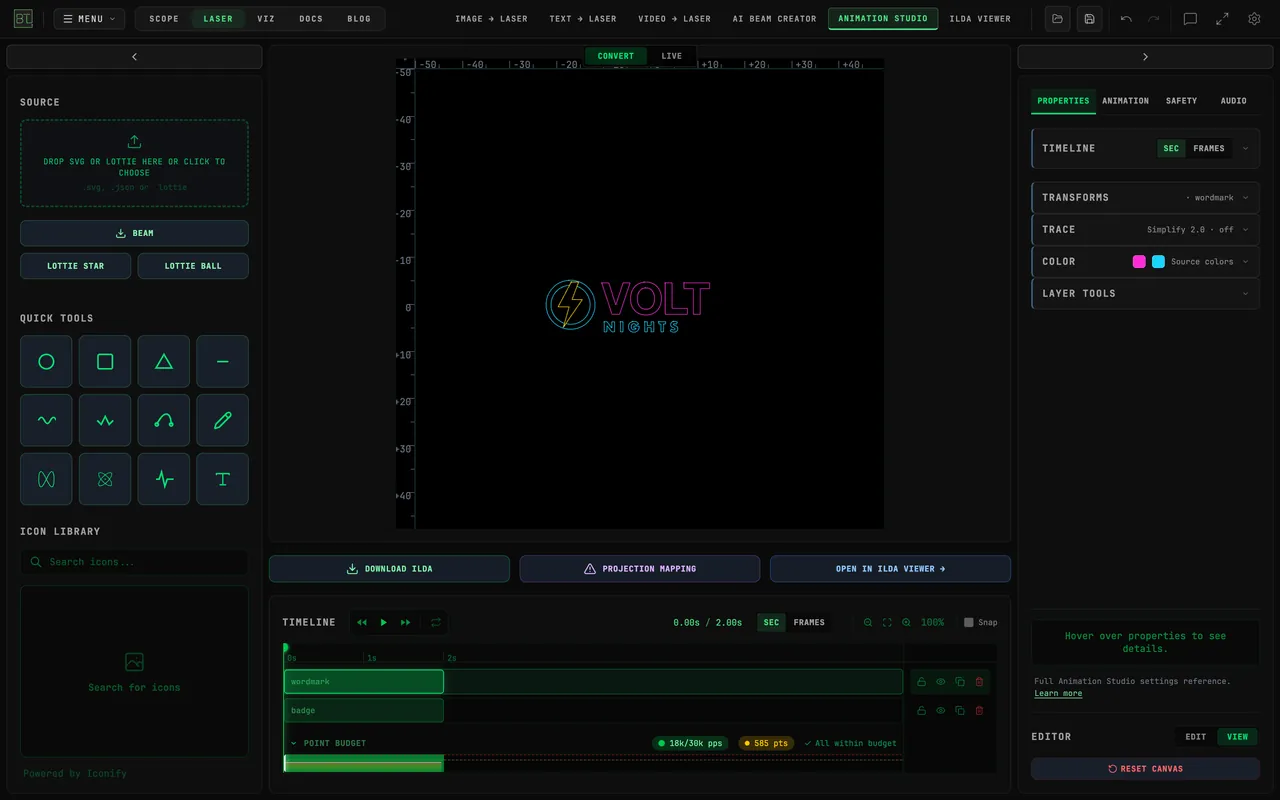This screenshot has width=1280, height=800.
Task: Click the Reset Canvas button
Action: click(x=1146, y=769)
